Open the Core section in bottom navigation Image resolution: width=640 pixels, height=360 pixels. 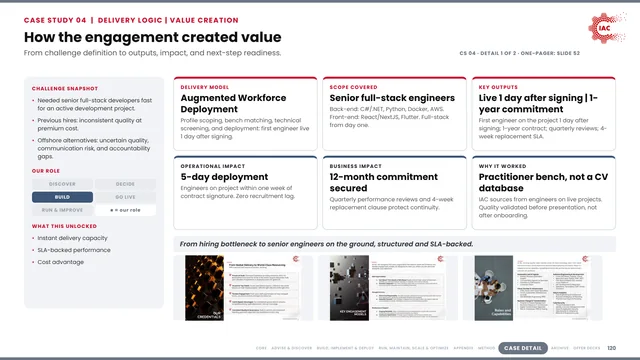coord(261,348)
